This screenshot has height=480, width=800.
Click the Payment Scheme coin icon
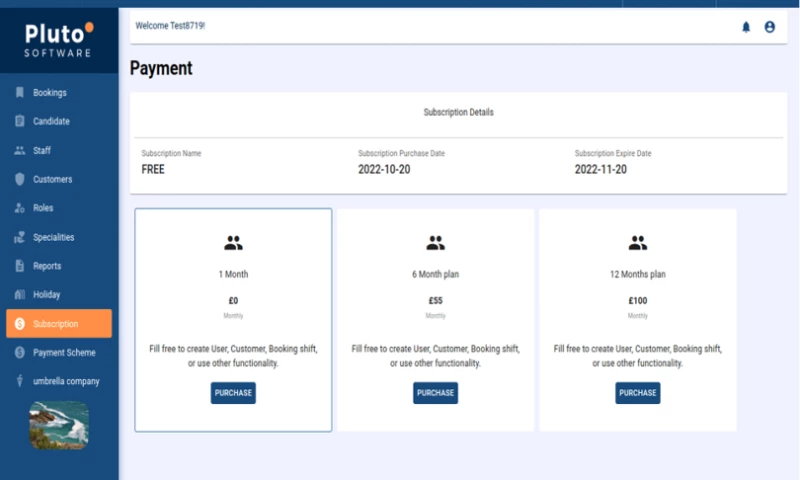[x=19, y=352]
